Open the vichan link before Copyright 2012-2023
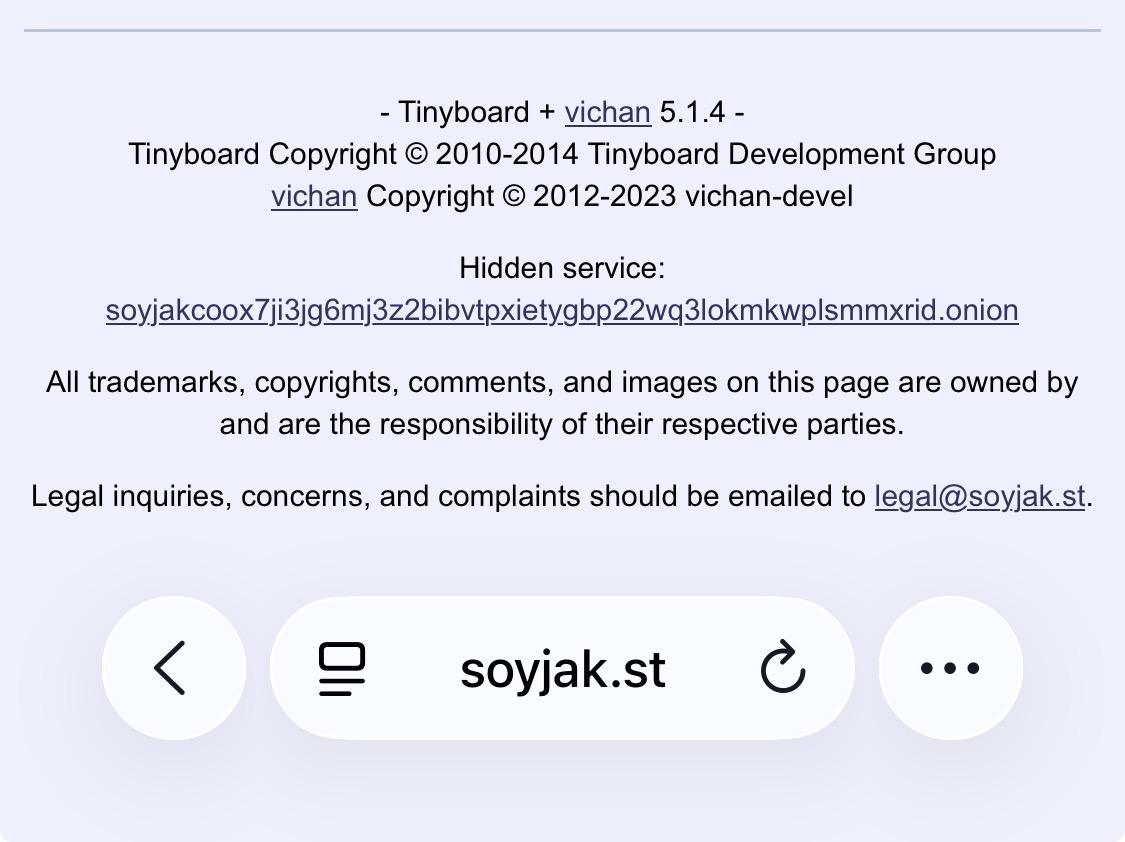Screen dimensions: 1125x842 314,196
